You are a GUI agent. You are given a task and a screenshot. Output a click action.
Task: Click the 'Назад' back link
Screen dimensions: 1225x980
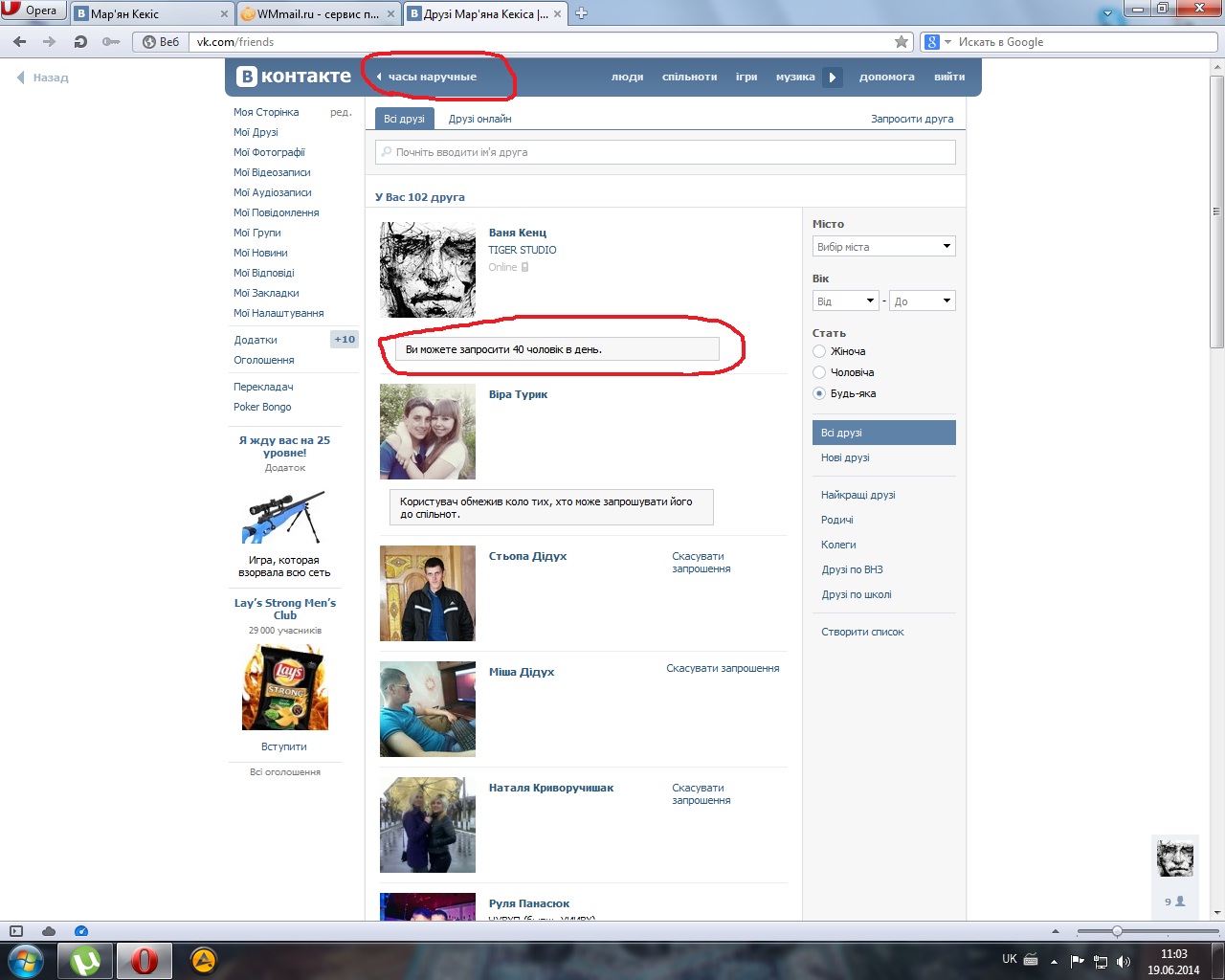coord(43,78)
